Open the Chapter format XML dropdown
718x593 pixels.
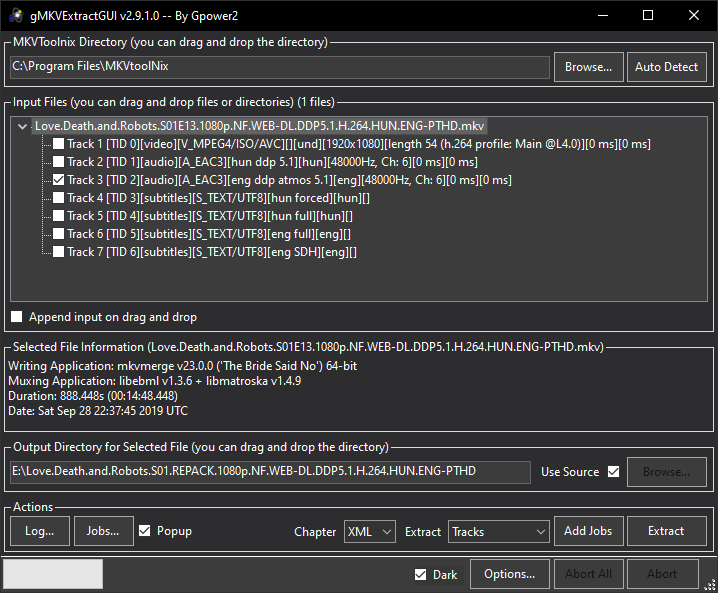pos(370,532)
